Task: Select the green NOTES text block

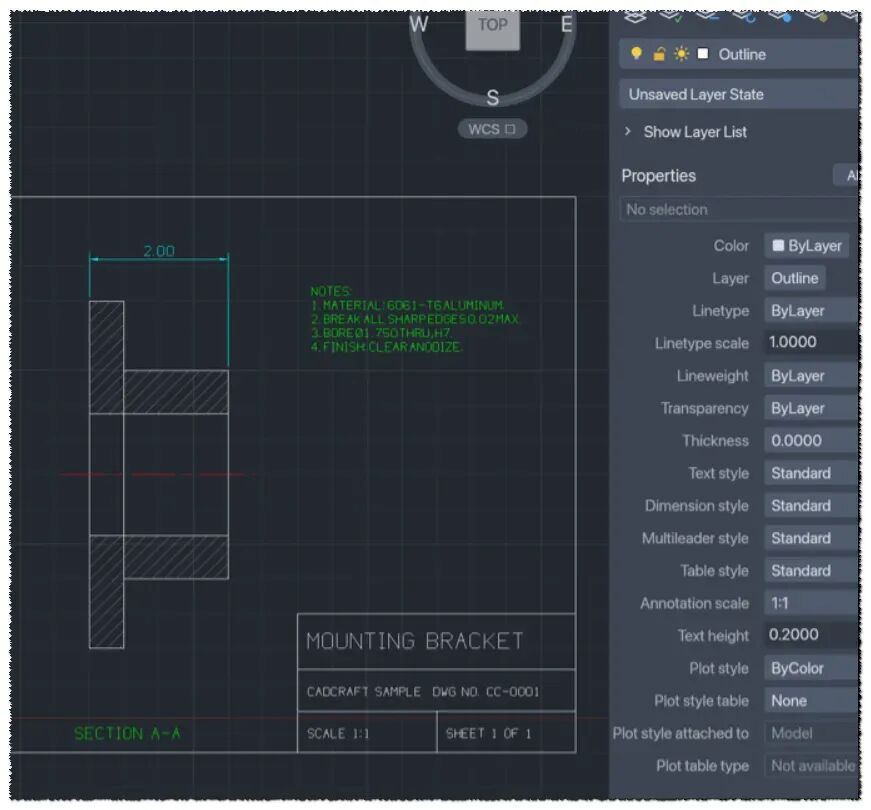Action: (x=414, y=319)
